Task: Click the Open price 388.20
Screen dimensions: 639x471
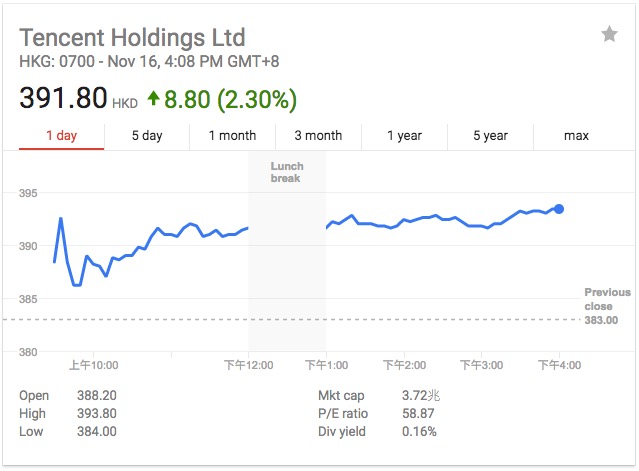Action: click(96, 396)
